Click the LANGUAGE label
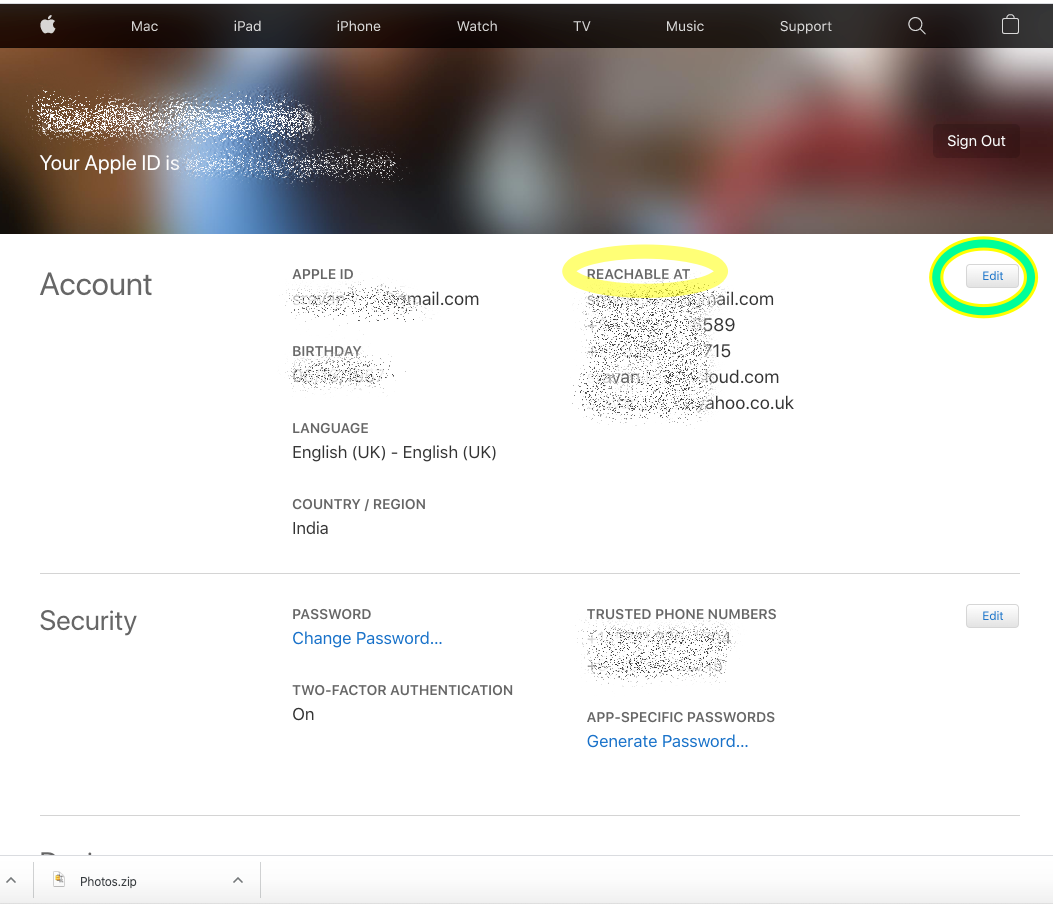The image size is (1053, 904). pyautogui.click(x=330, y=428)
